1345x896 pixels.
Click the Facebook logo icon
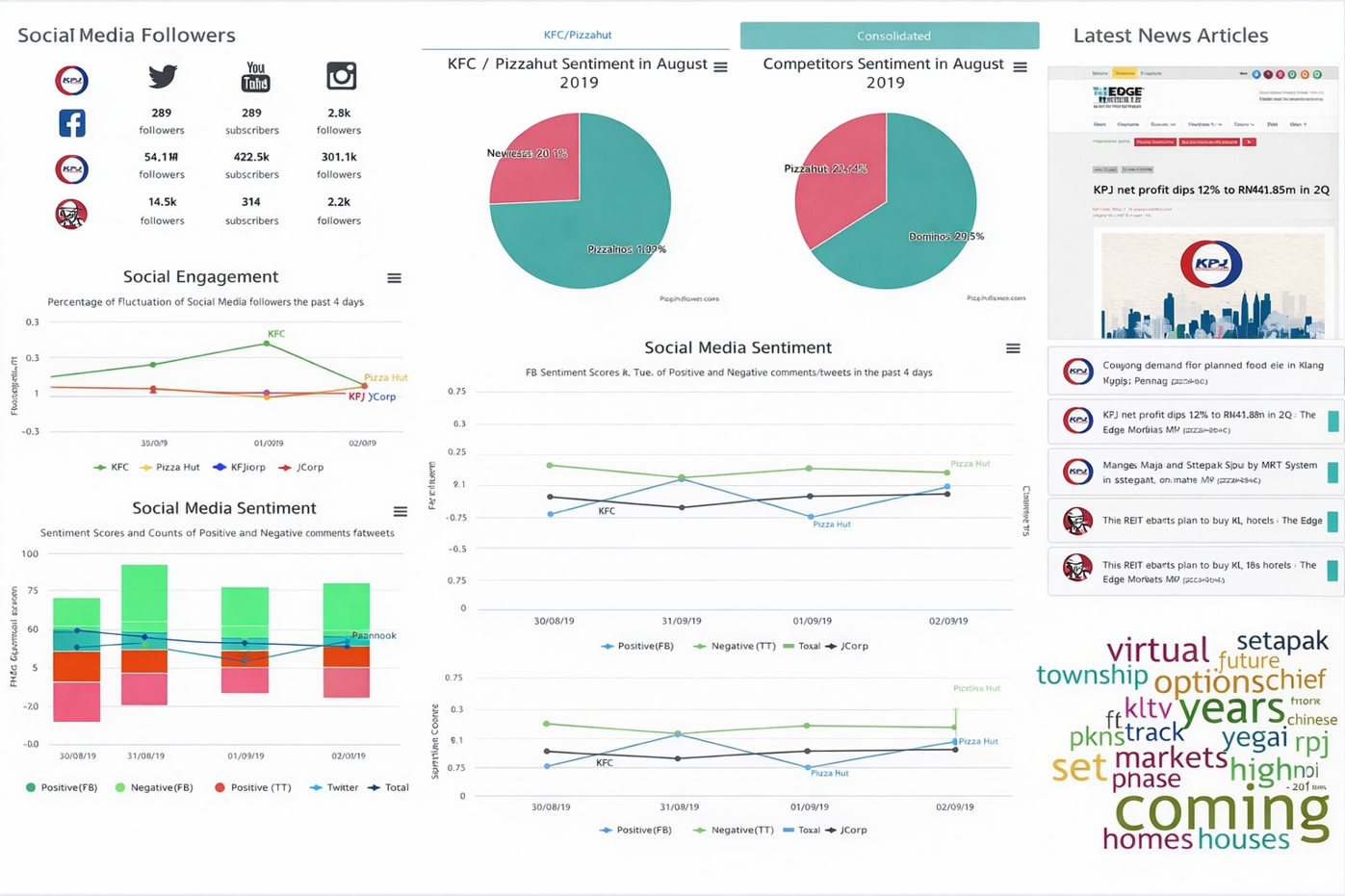[x=72, y=123]
